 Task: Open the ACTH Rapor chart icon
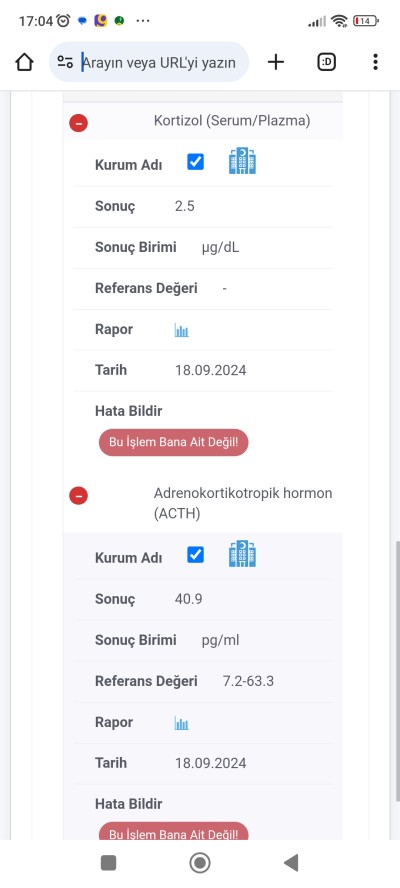pyautogui.click(x=181, y=723)
